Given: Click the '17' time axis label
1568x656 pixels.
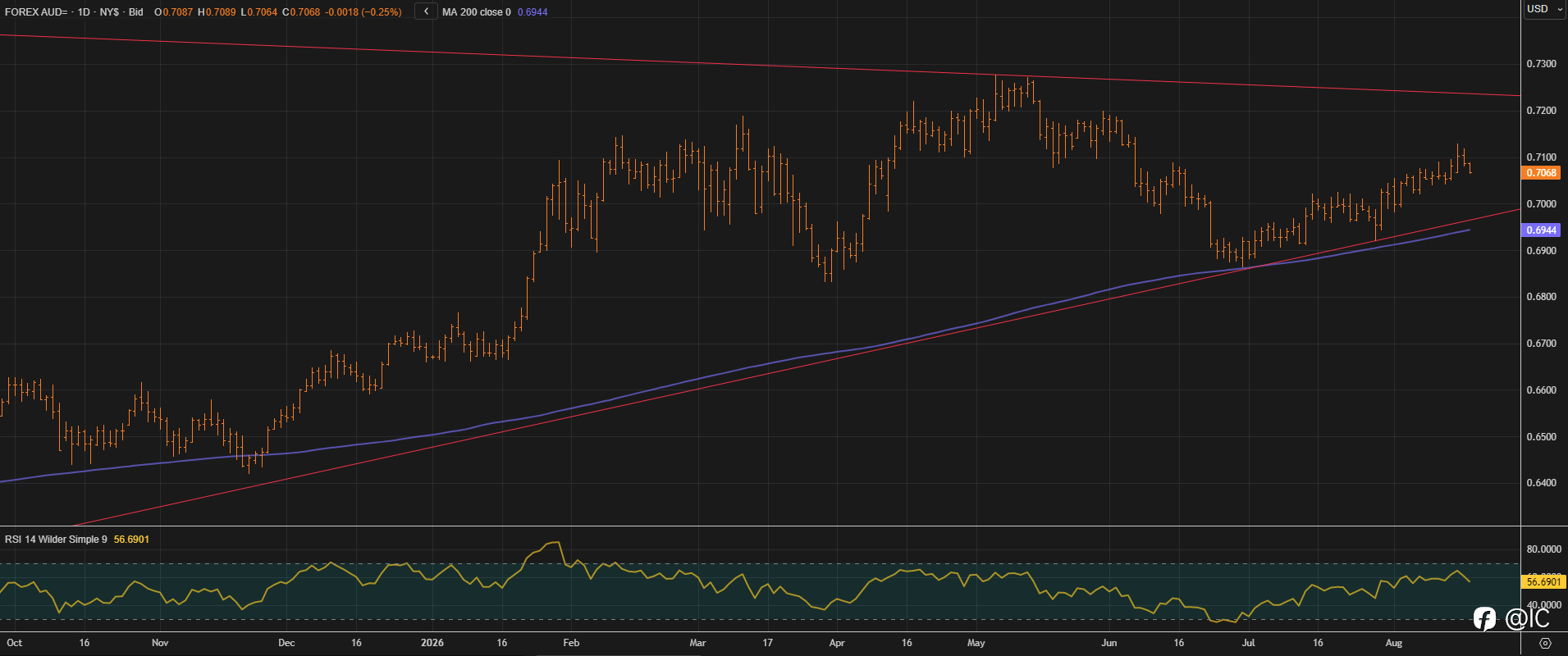Looking at the screenshot, I should tap(768, 643).
